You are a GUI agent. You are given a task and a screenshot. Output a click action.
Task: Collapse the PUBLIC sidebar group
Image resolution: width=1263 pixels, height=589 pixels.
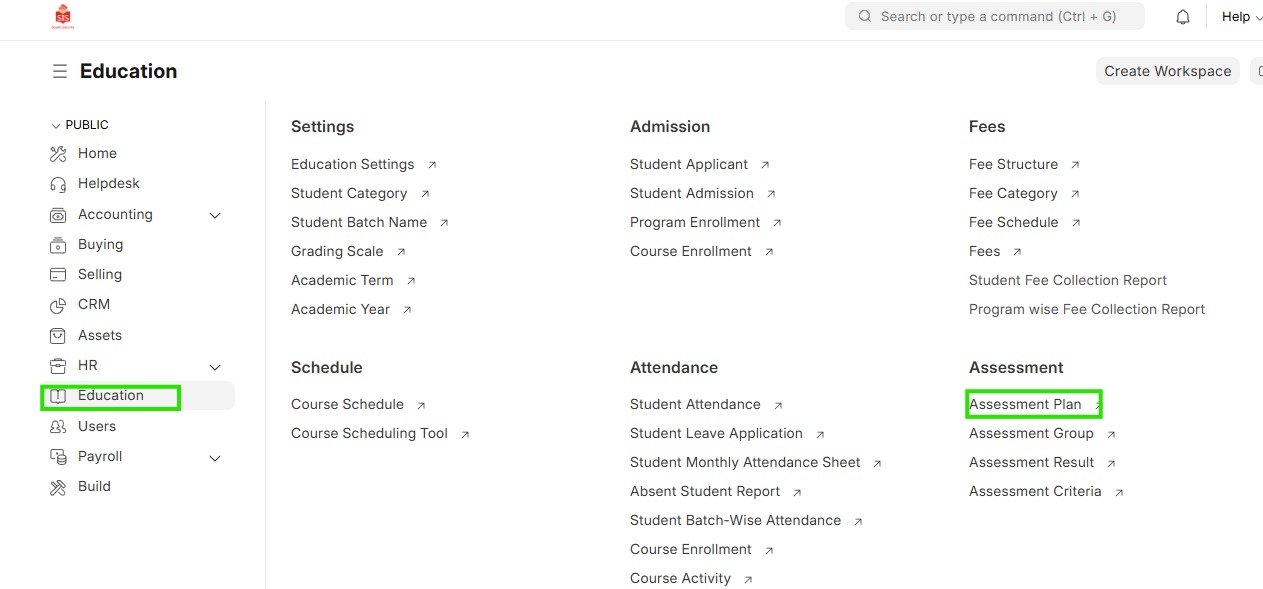point(56,125)
